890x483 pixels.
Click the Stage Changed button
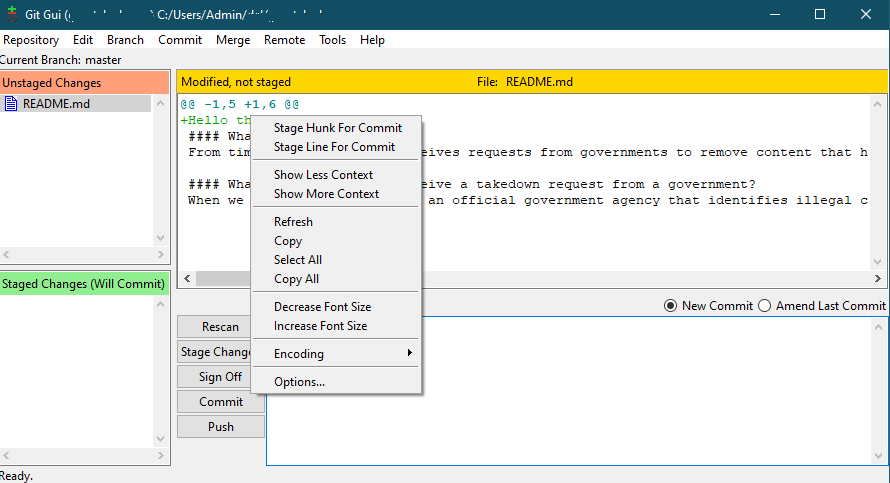[214, 352]
